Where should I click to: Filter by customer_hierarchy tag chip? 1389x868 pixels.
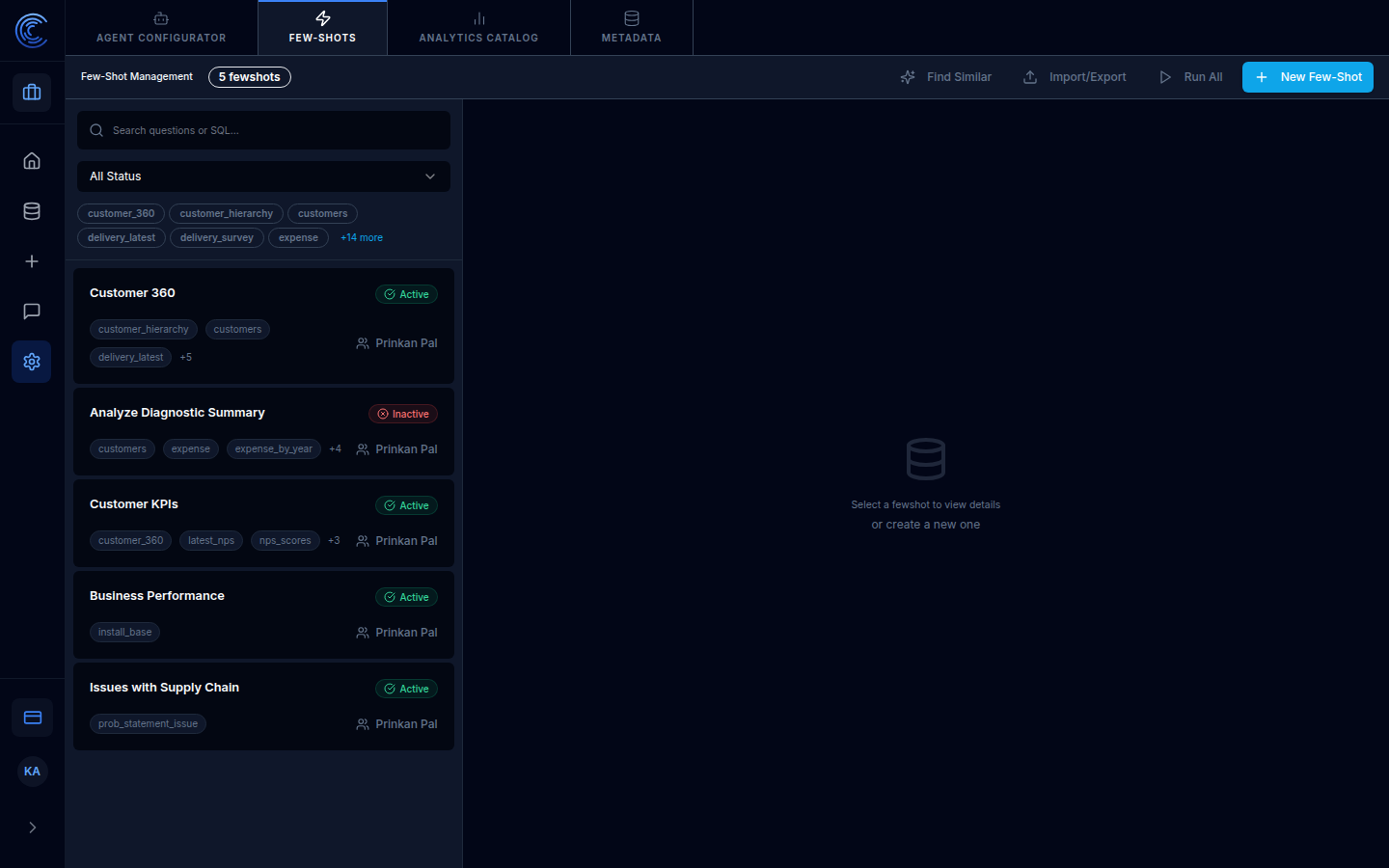pos(226,214)
